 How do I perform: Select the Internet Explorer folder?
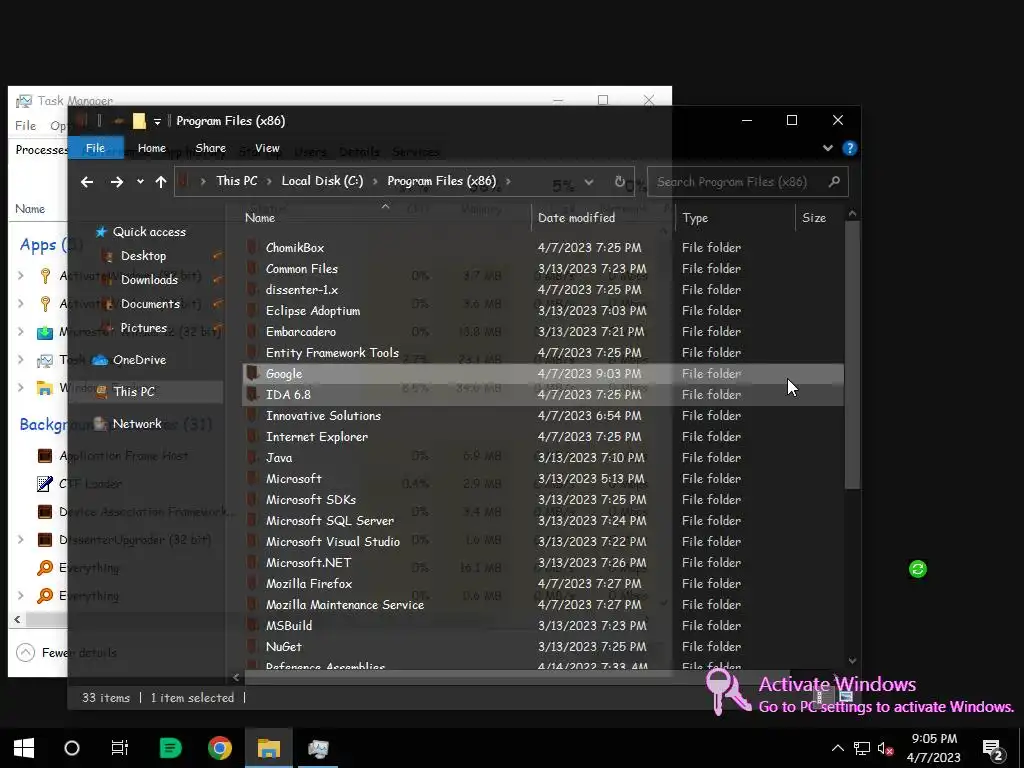317,436
